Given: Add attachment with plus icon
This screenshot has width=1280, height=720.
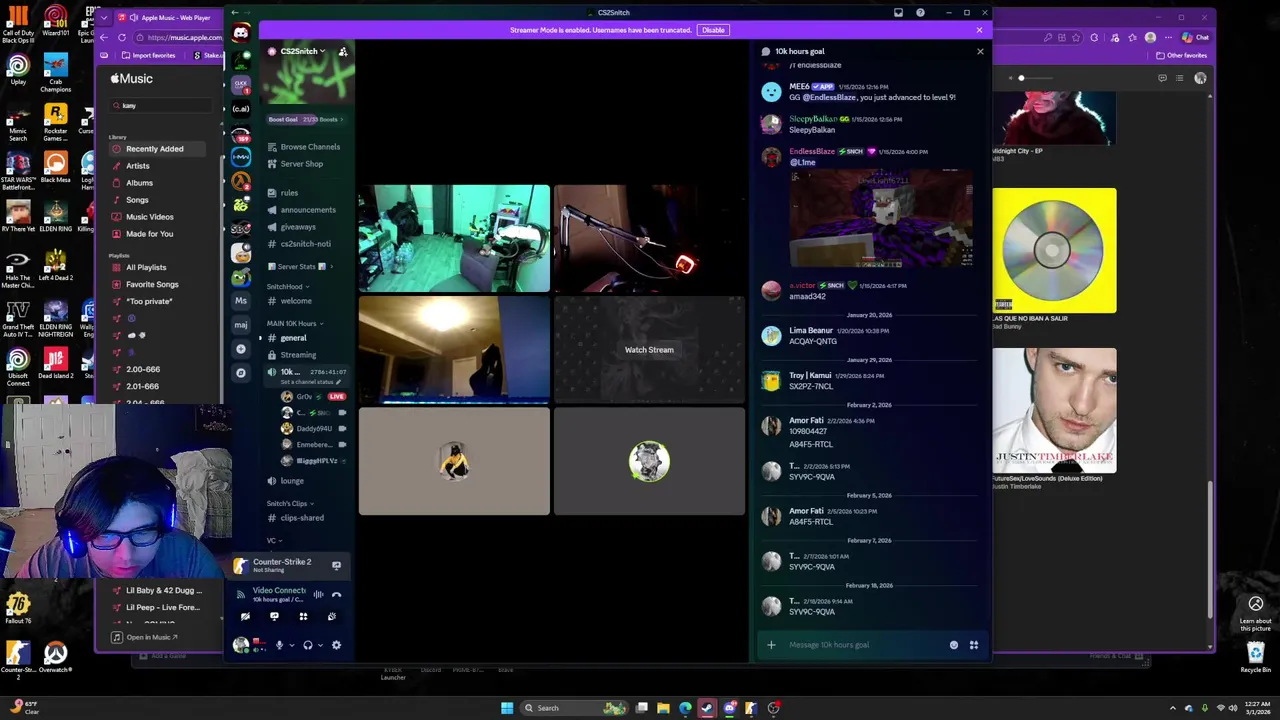Looking at the screenshot, I should coord(771,645).
